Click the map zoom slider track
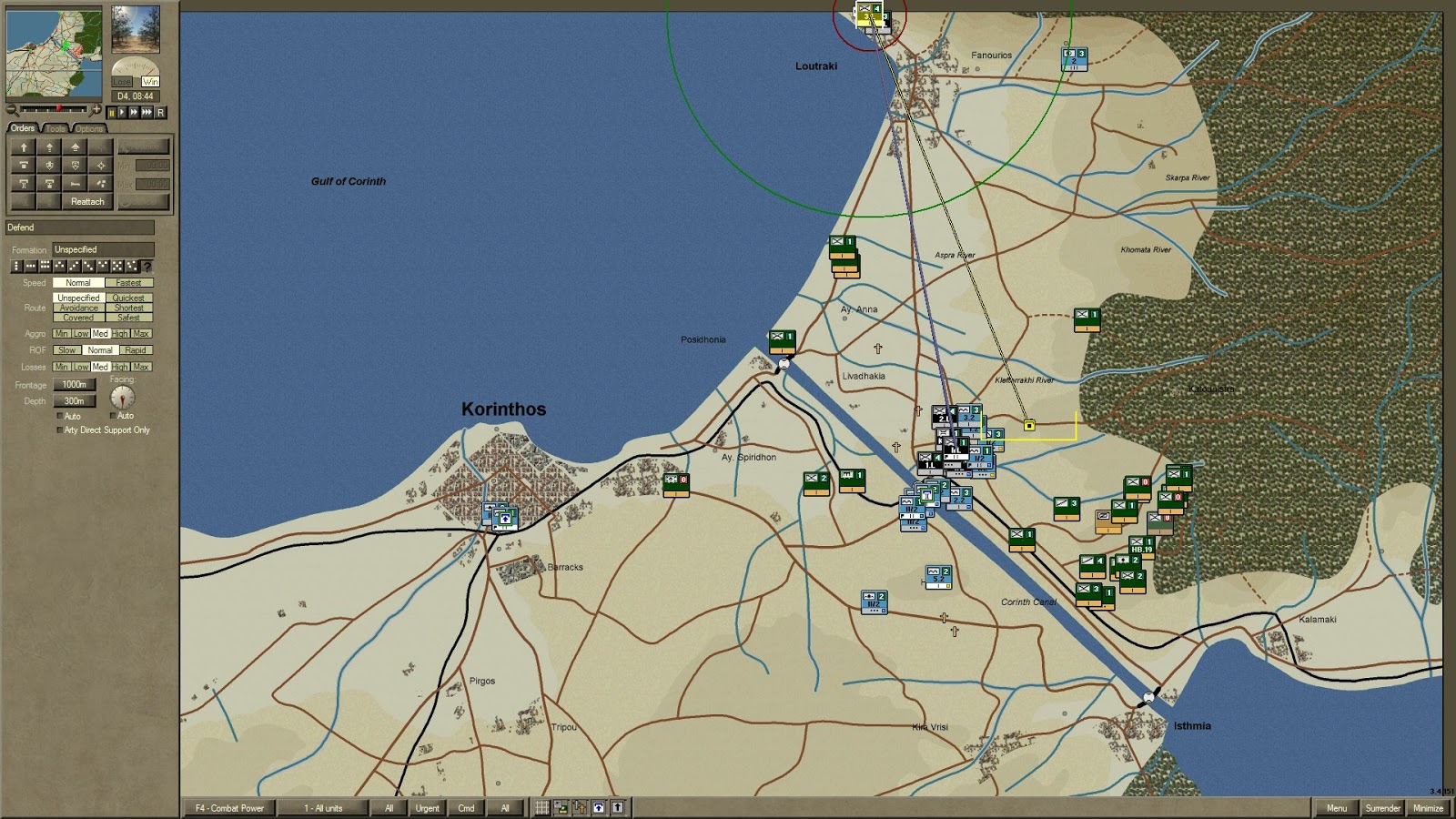This screenshot has height=819, width=1456. click(54, 109)
